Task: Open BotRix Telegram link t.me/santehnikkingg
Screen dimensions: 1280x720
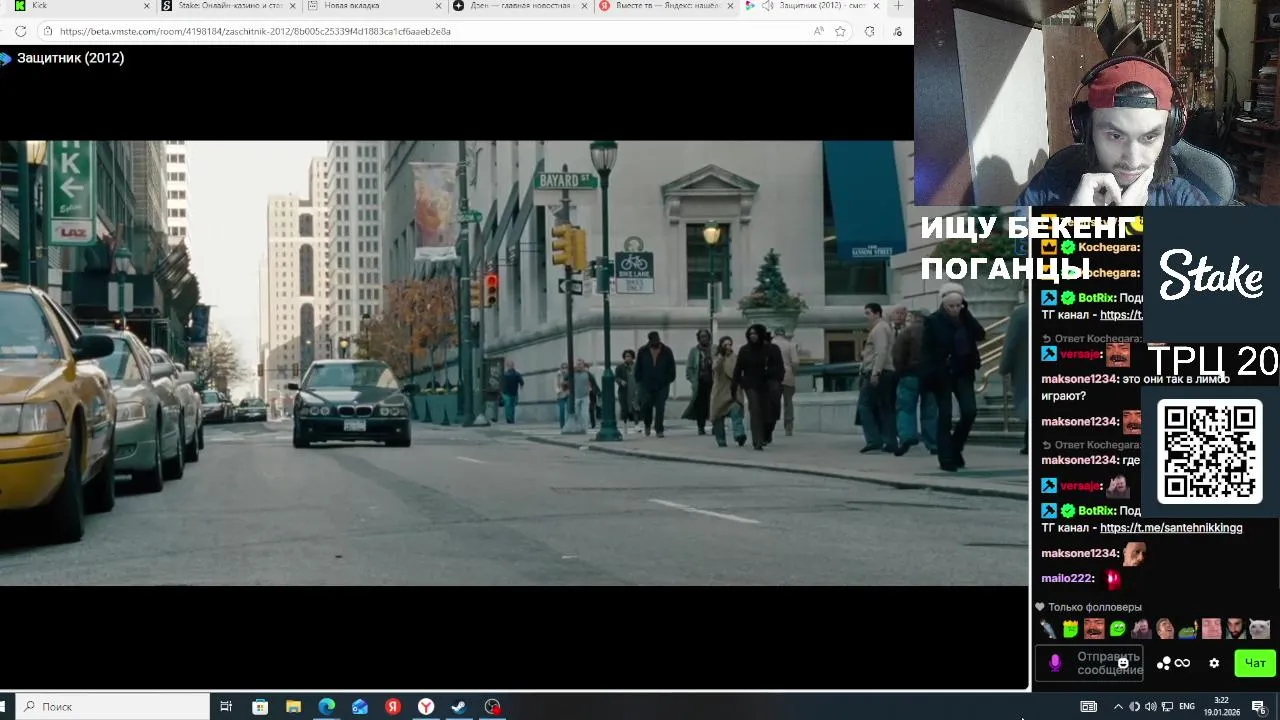Action: point(1171,528)
